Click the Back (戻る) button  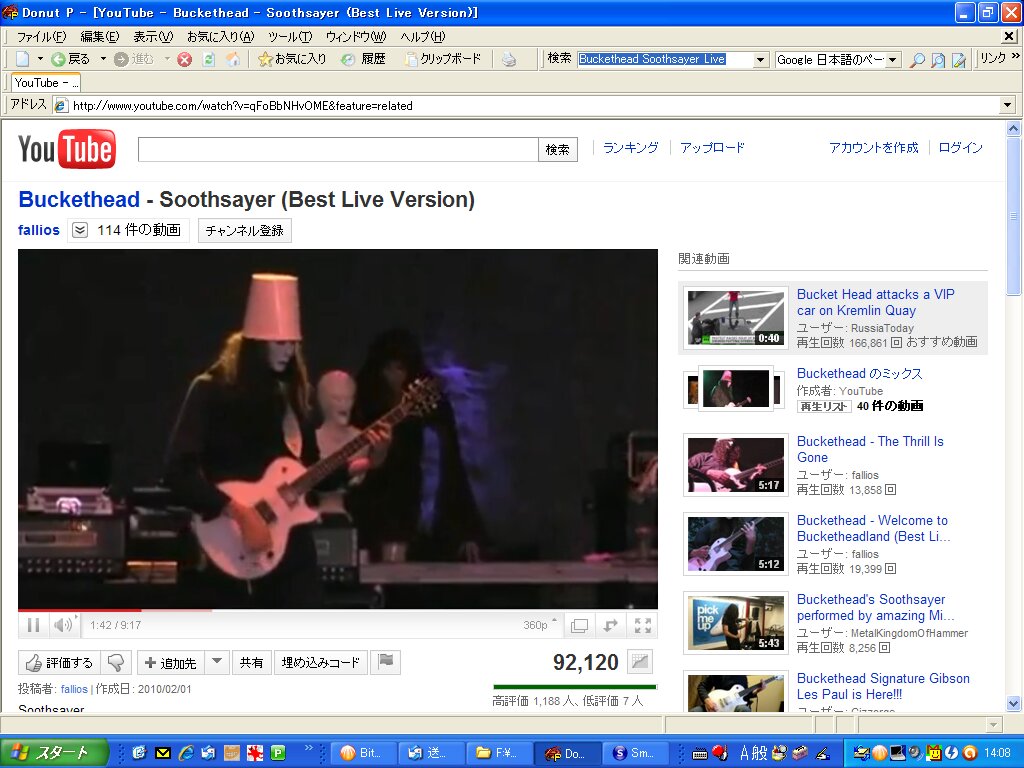pos(71,59)
